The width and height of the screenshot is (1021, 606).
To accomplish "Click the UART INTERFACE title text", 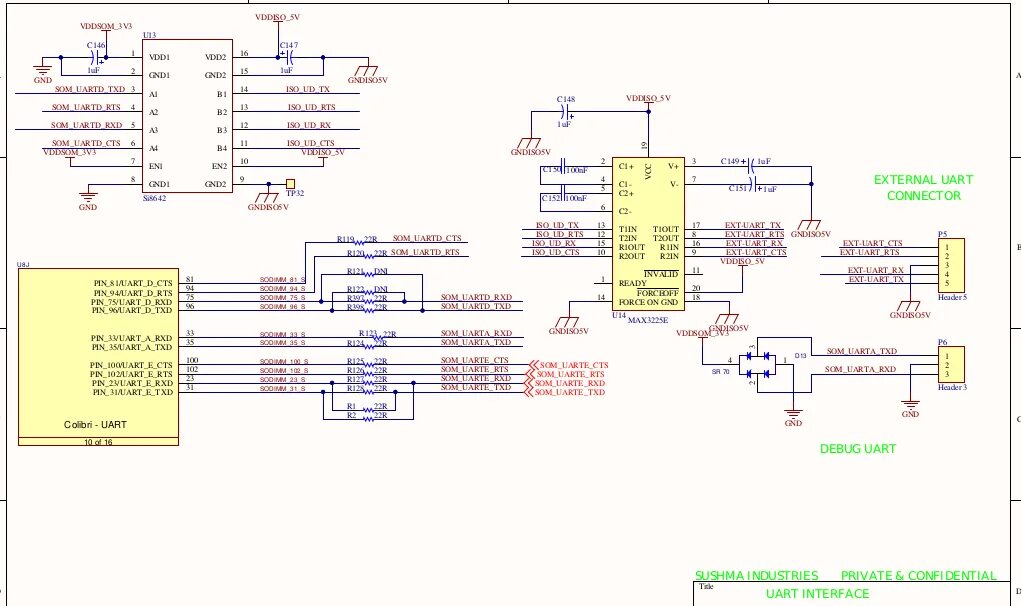I will coord(817,594).
